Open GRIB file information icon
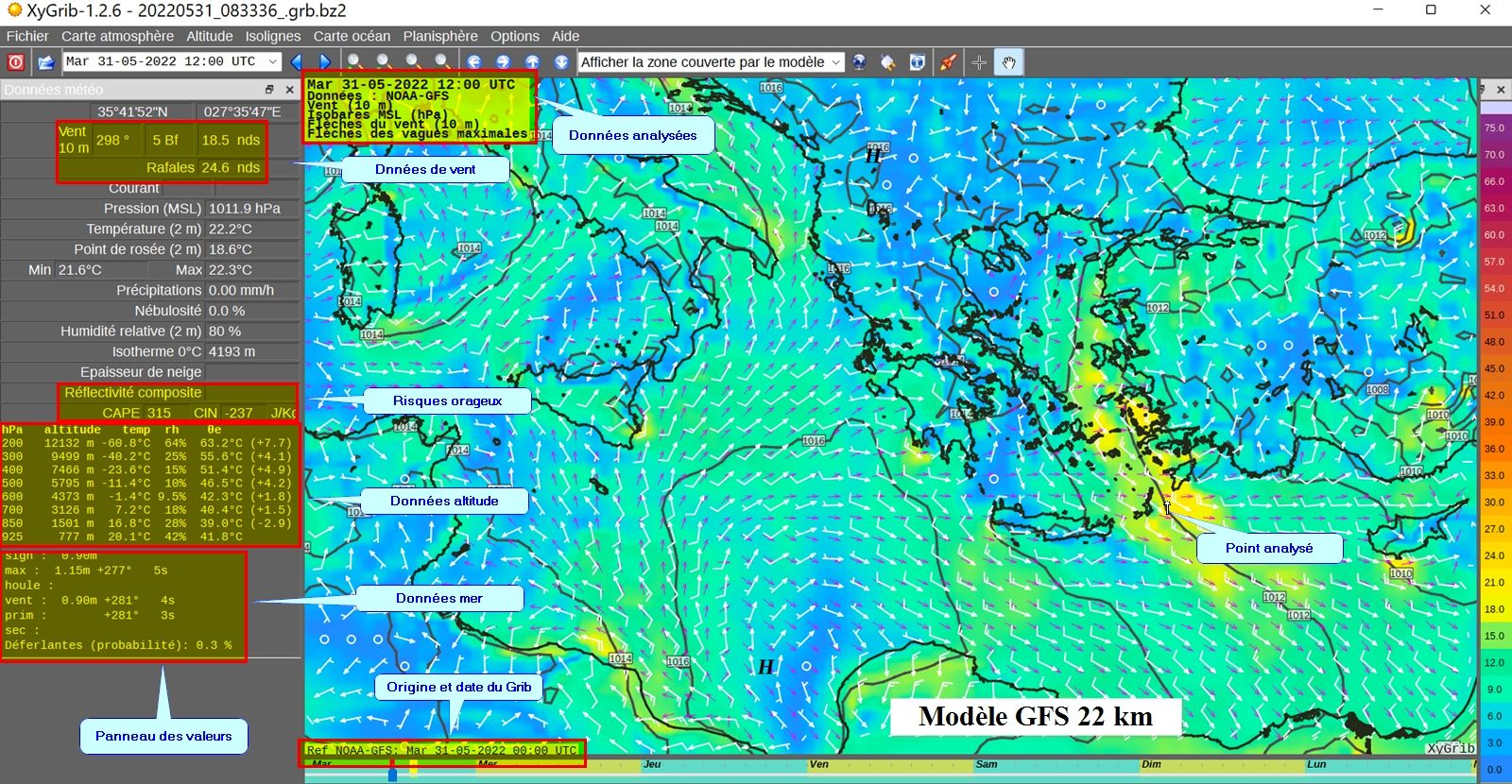Viewport: 1512px width, 784px height. click(x=917, y=62)
